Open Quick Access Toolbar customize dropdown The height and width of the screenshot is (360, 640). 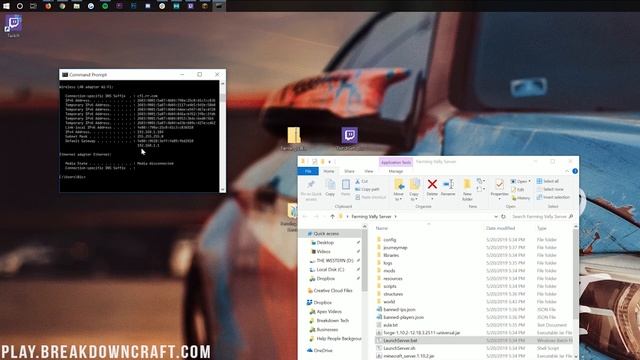click(329, 162)
